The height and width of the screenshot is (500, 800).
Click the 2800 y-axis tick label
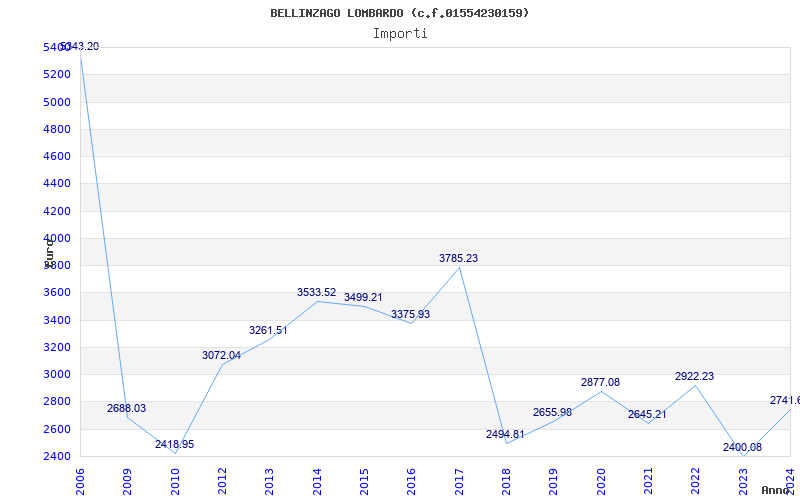[57, 402]
